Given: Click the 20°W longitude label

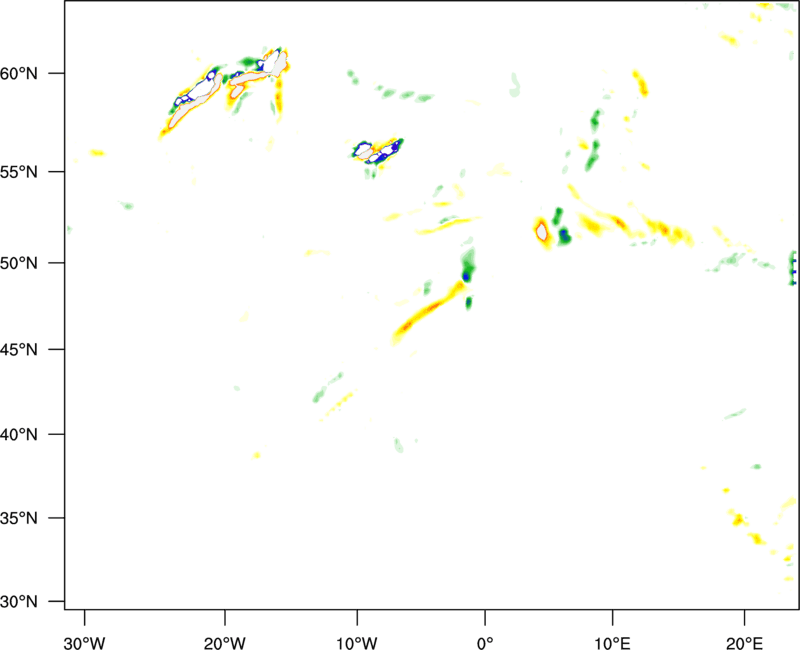Looking at the screenshot, I should (x=225, y=643).
